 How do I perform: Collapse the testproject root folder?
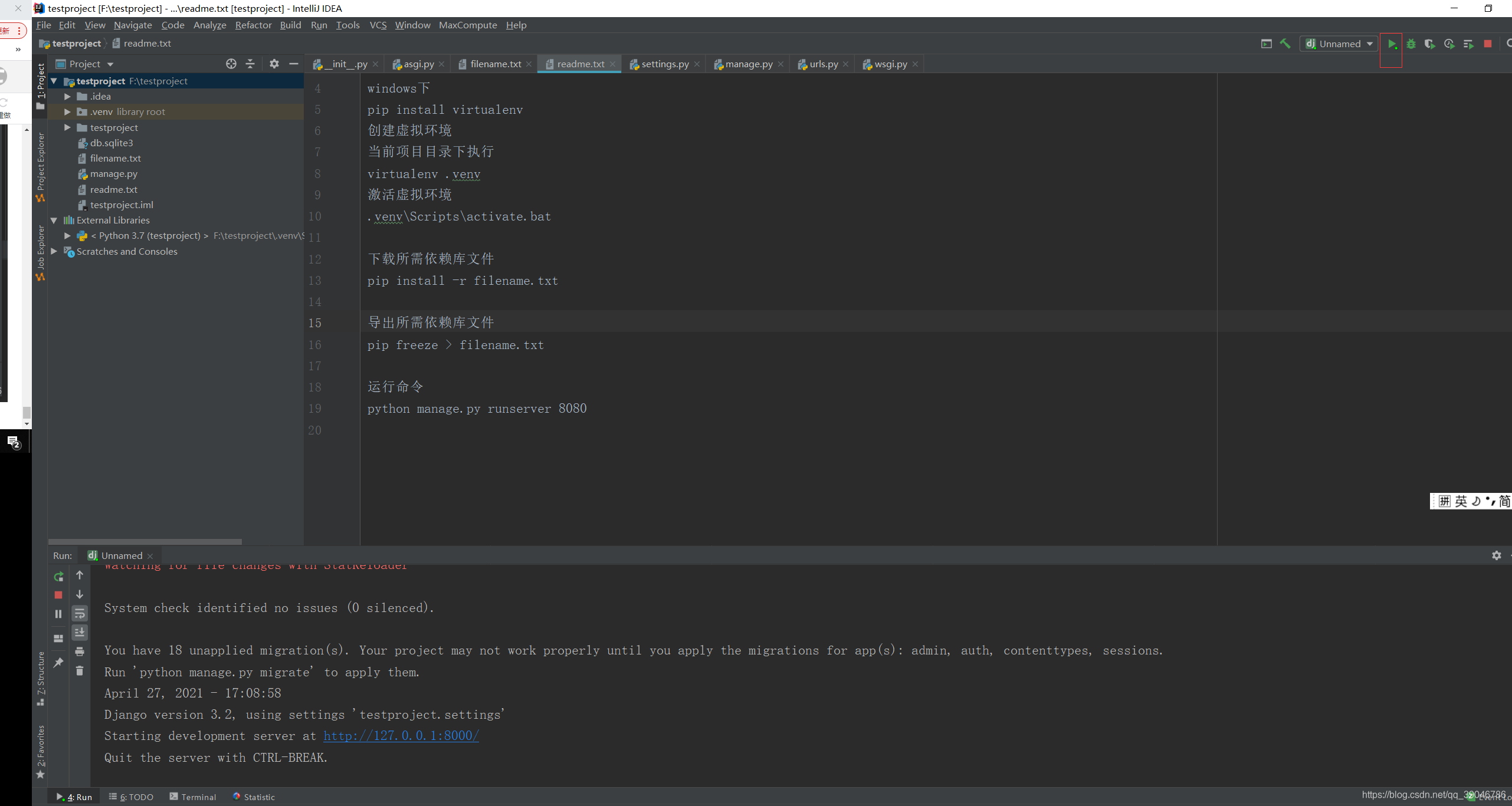(x=54, y=81)
